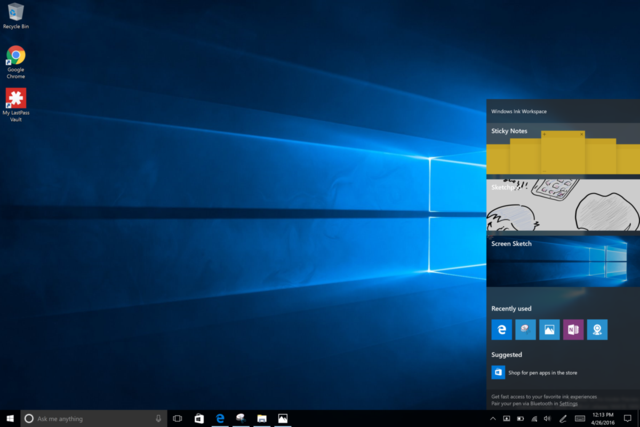Launch Screen Sketch in Ink Workspace
The width and height of the screenshot is (640, 427).
(562, 263)
